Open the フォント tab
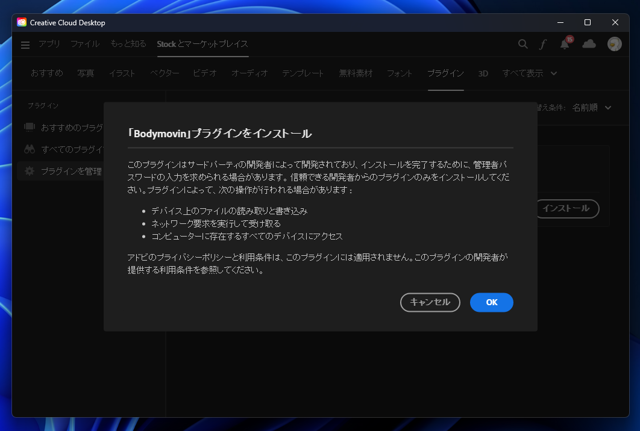This screenshot has height=431, width=640. pyautogui.click(x=400, y=73)
